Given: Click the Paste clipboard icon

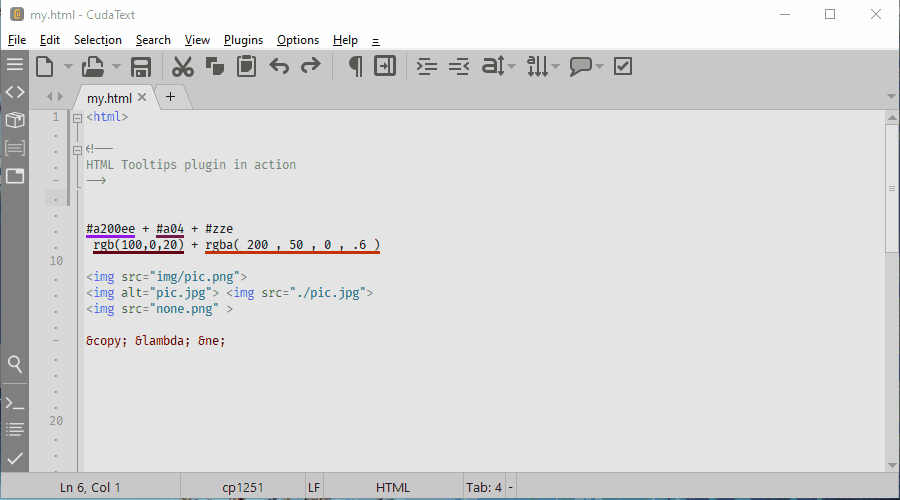Looking at the screenshot, I should [x=246, y=67].
